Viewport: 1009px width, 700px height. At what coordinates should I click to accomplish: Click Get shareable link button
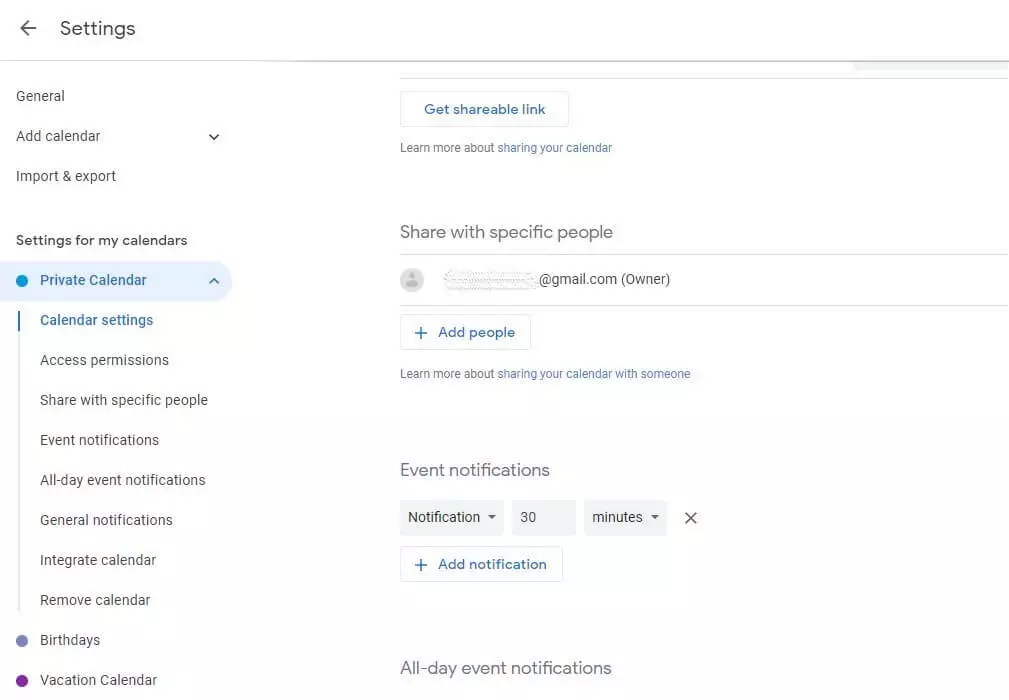pos(485,109)
